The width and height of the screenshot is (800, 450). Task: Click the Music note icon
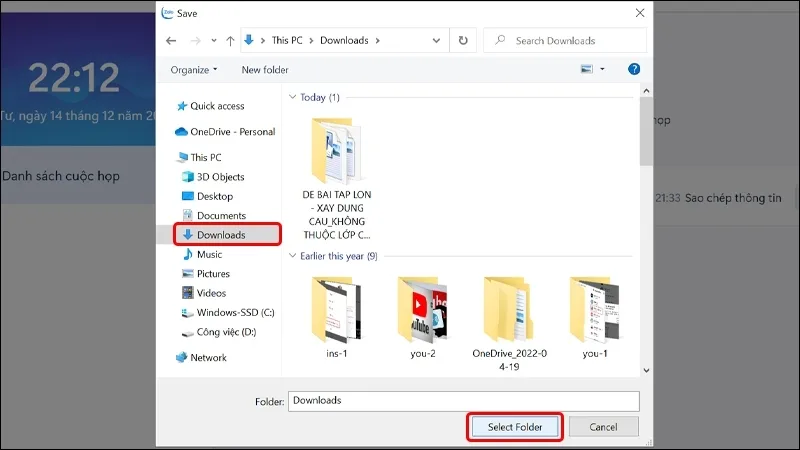tap(188, 254)
